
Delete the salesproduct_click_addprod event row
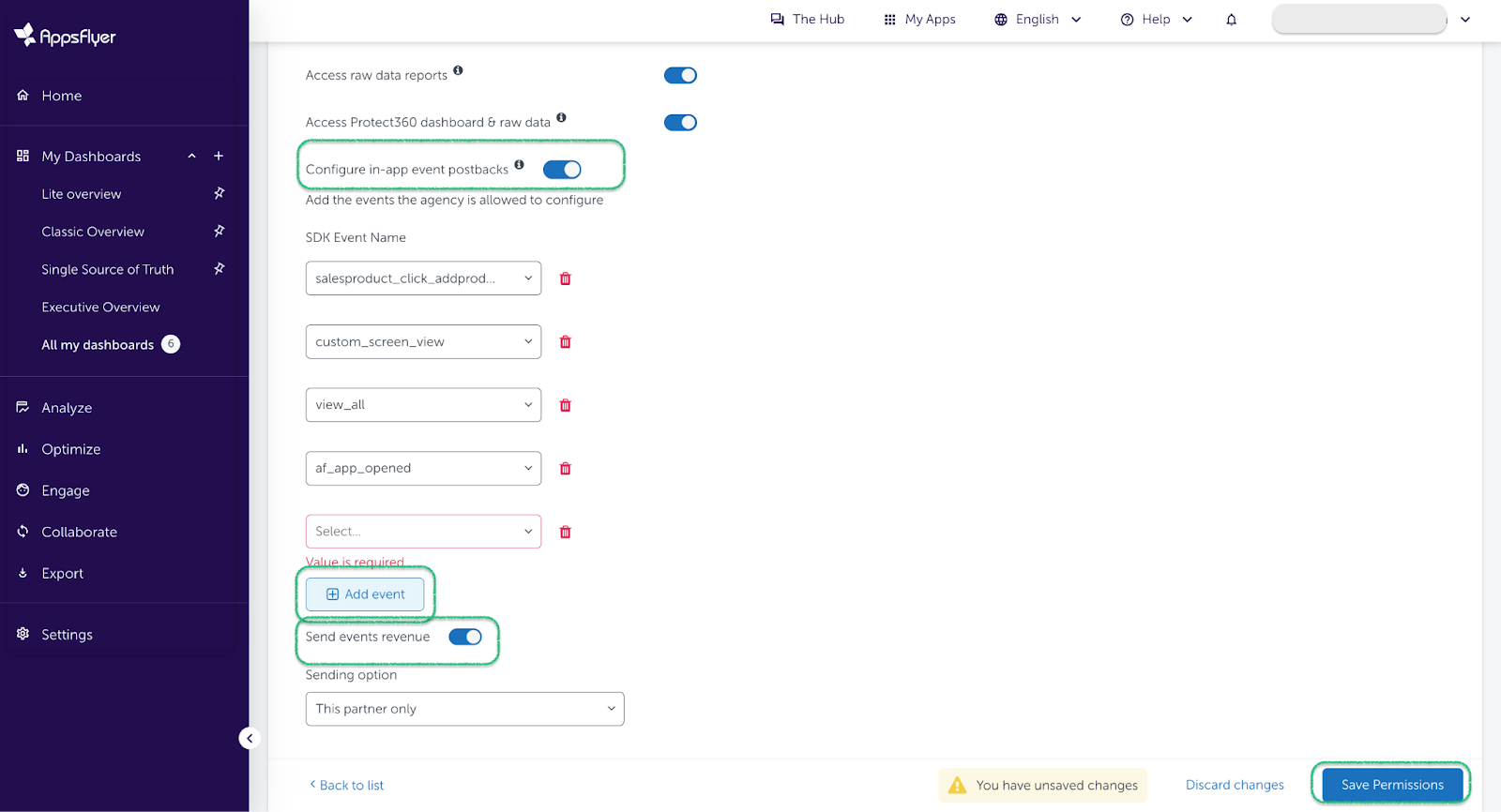click(565, 278)
